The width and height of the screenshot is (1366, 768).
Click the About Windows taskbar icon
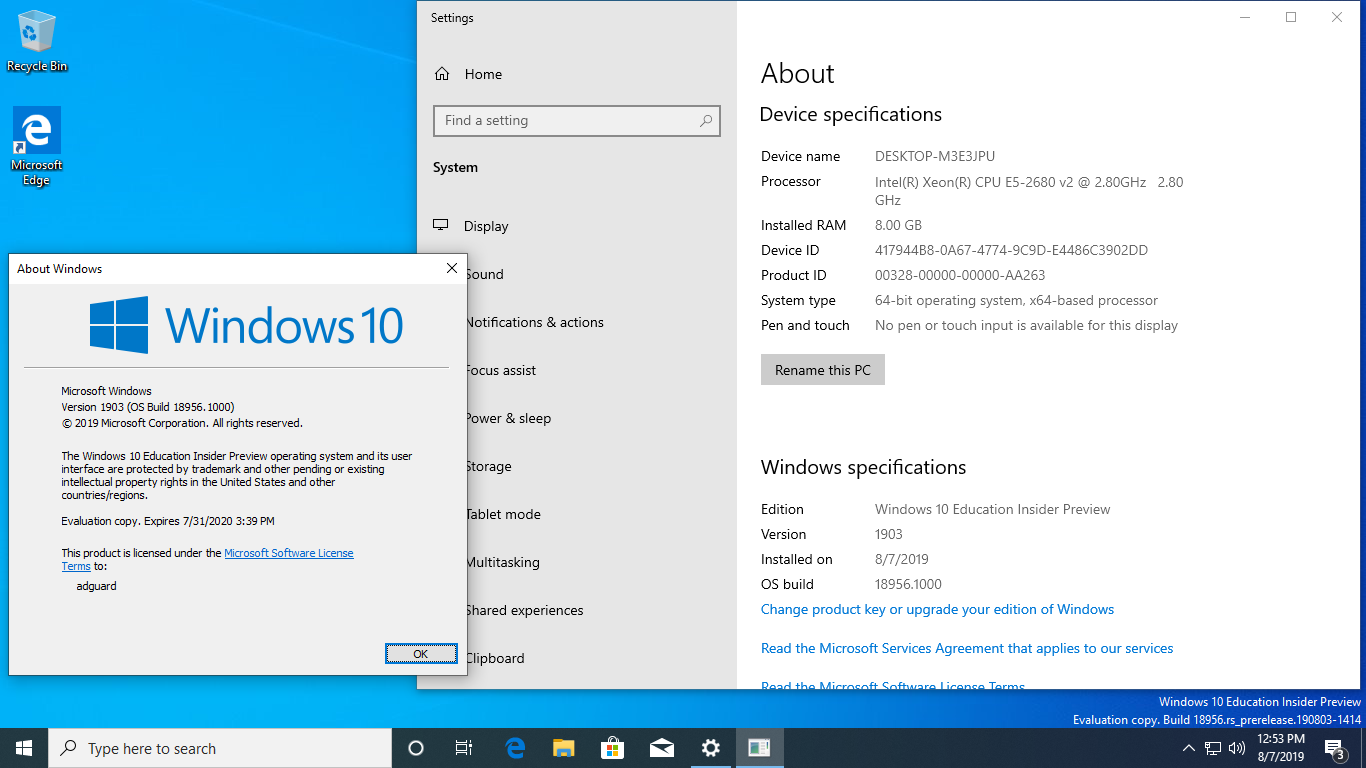(x=759, y=748)
